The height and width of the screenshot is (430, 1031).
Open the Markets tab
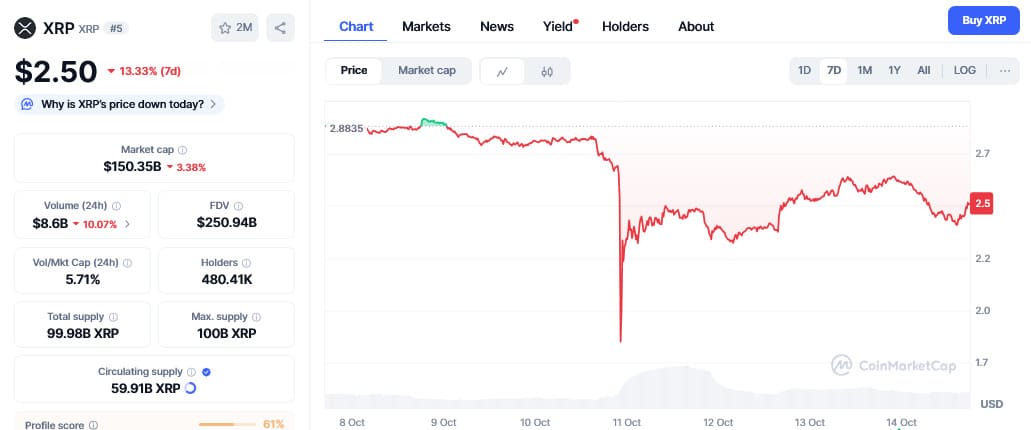click(426, 27)
